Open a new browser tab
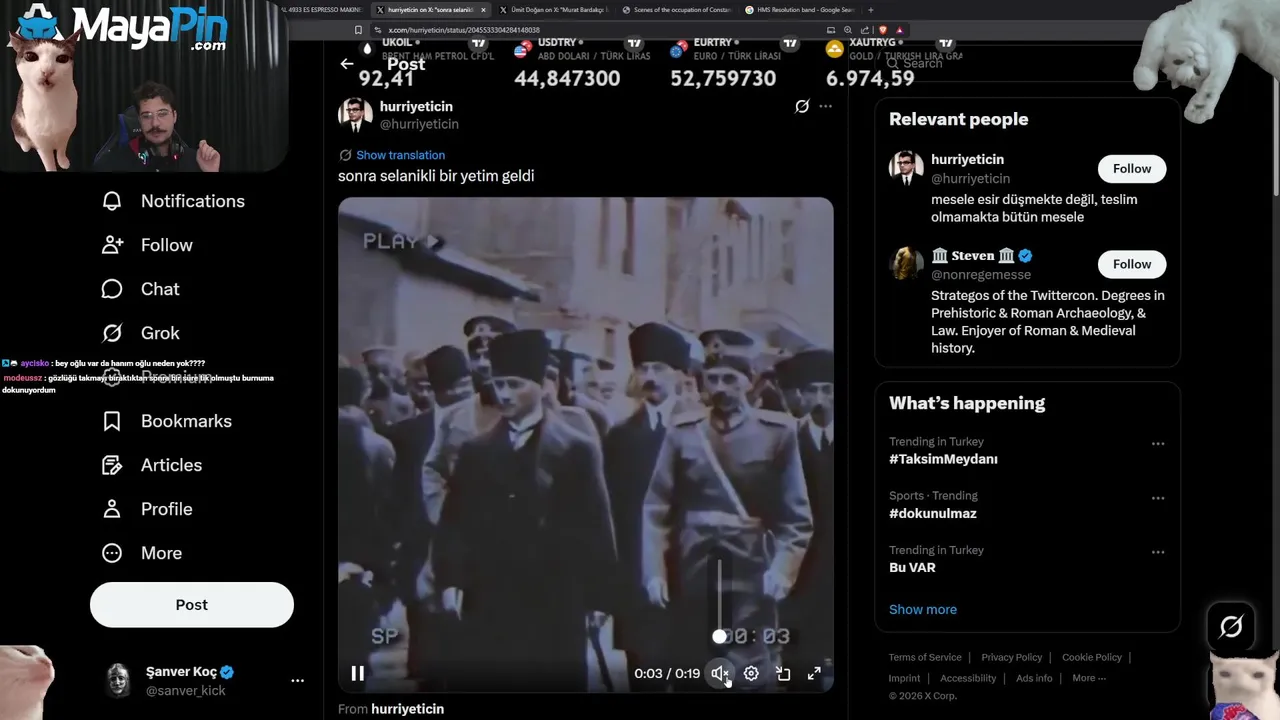1280x720 pixels. click(871, 10)
